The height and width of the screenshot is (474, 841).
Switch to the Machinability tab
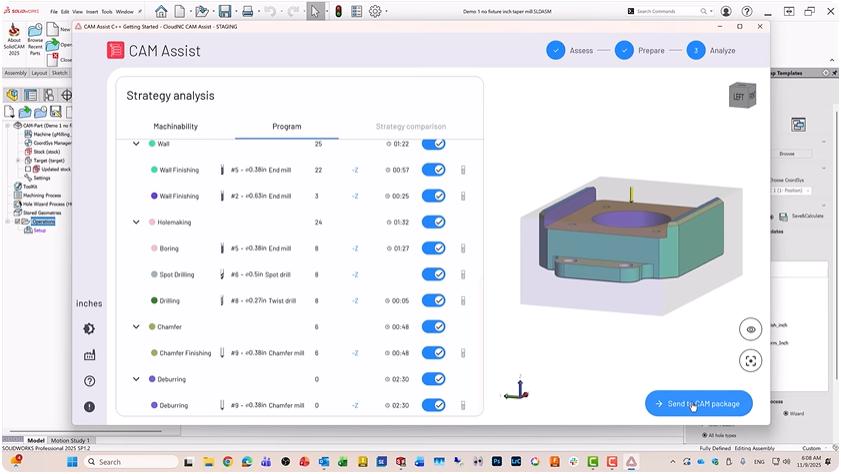[x=175, y=127]
